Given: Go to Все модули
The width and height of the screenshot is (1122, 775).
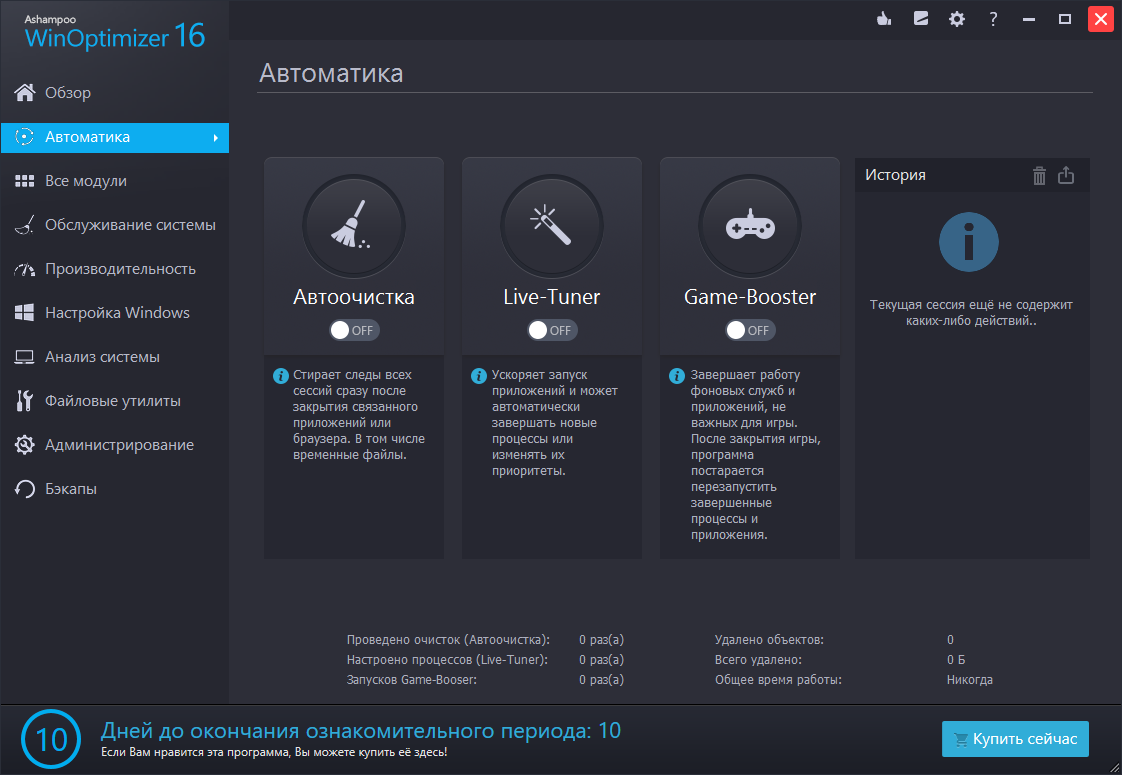Looking at the screenshot, I should pos(114,181).
